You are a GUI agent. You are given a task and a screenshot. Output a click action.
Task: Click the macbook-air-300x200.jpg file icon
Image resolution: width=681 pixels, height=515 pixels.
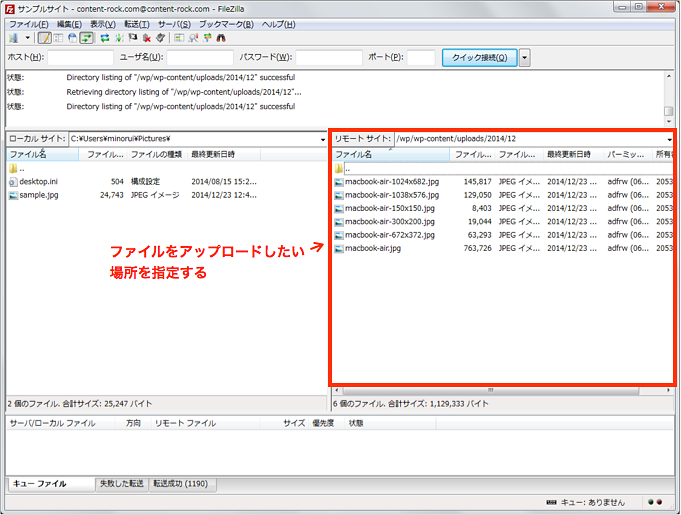(x=339, y=222)
